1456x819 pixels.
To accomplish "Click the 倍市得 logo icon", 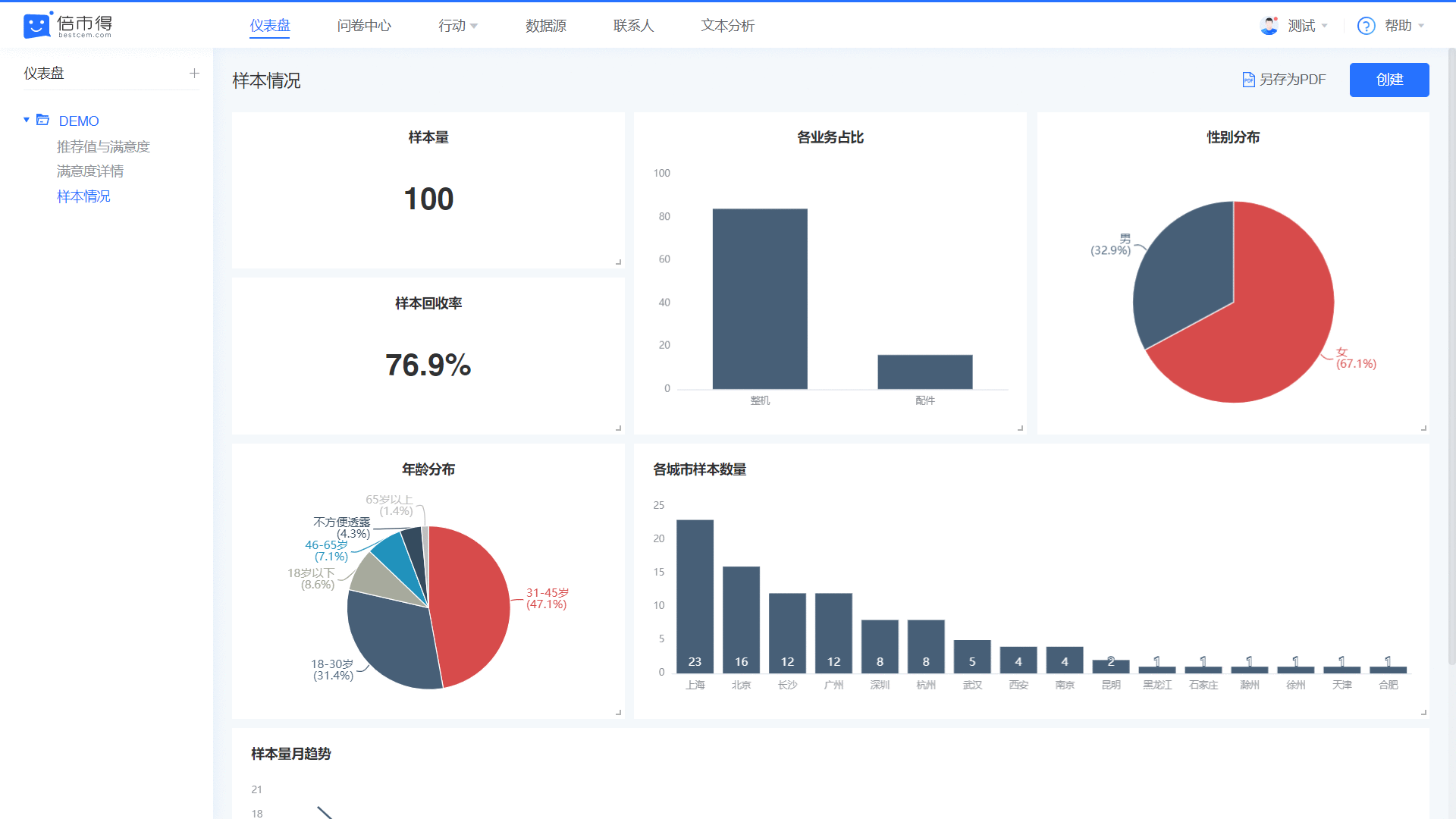I will tap(37, 25).
